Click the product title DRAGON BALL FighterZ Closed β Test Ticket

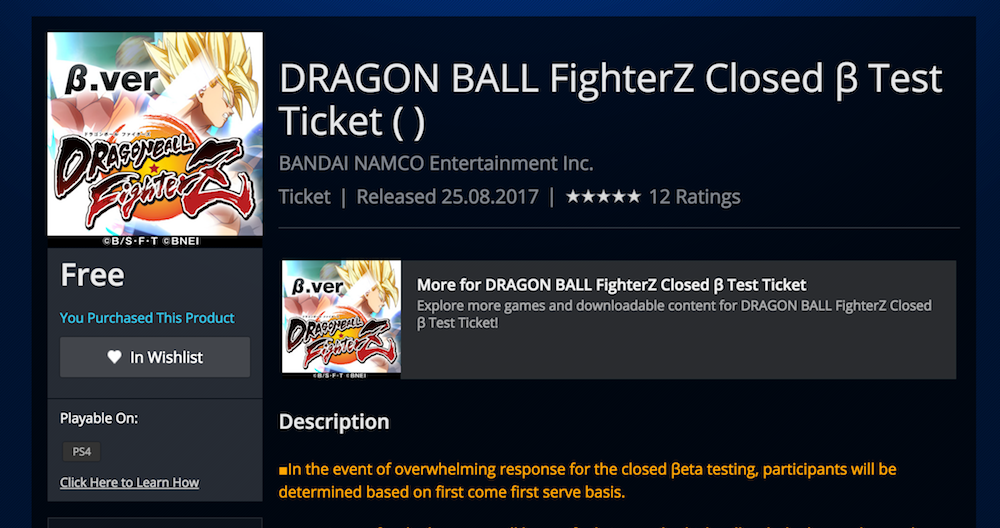pyautogui.click(x=610, y=99)
